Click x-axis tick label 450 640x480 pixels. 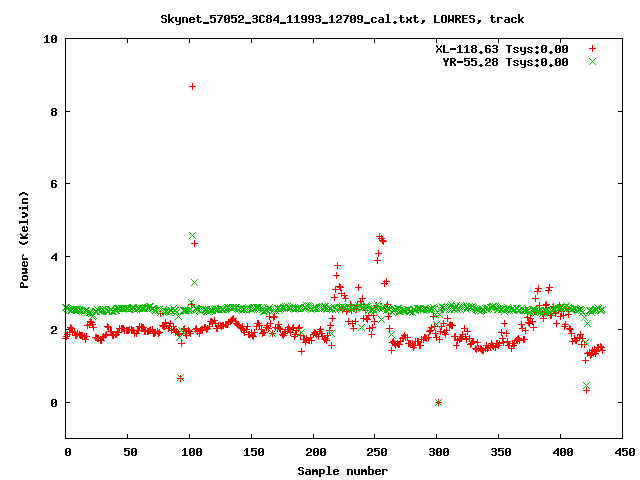coord(624,452)
